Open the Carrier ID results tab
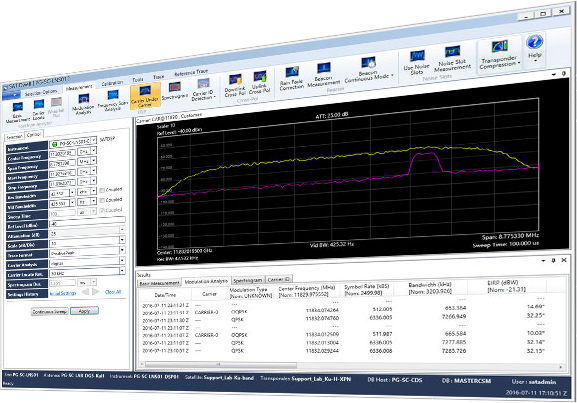The image size is (577, 403). [x=279, y=279]
